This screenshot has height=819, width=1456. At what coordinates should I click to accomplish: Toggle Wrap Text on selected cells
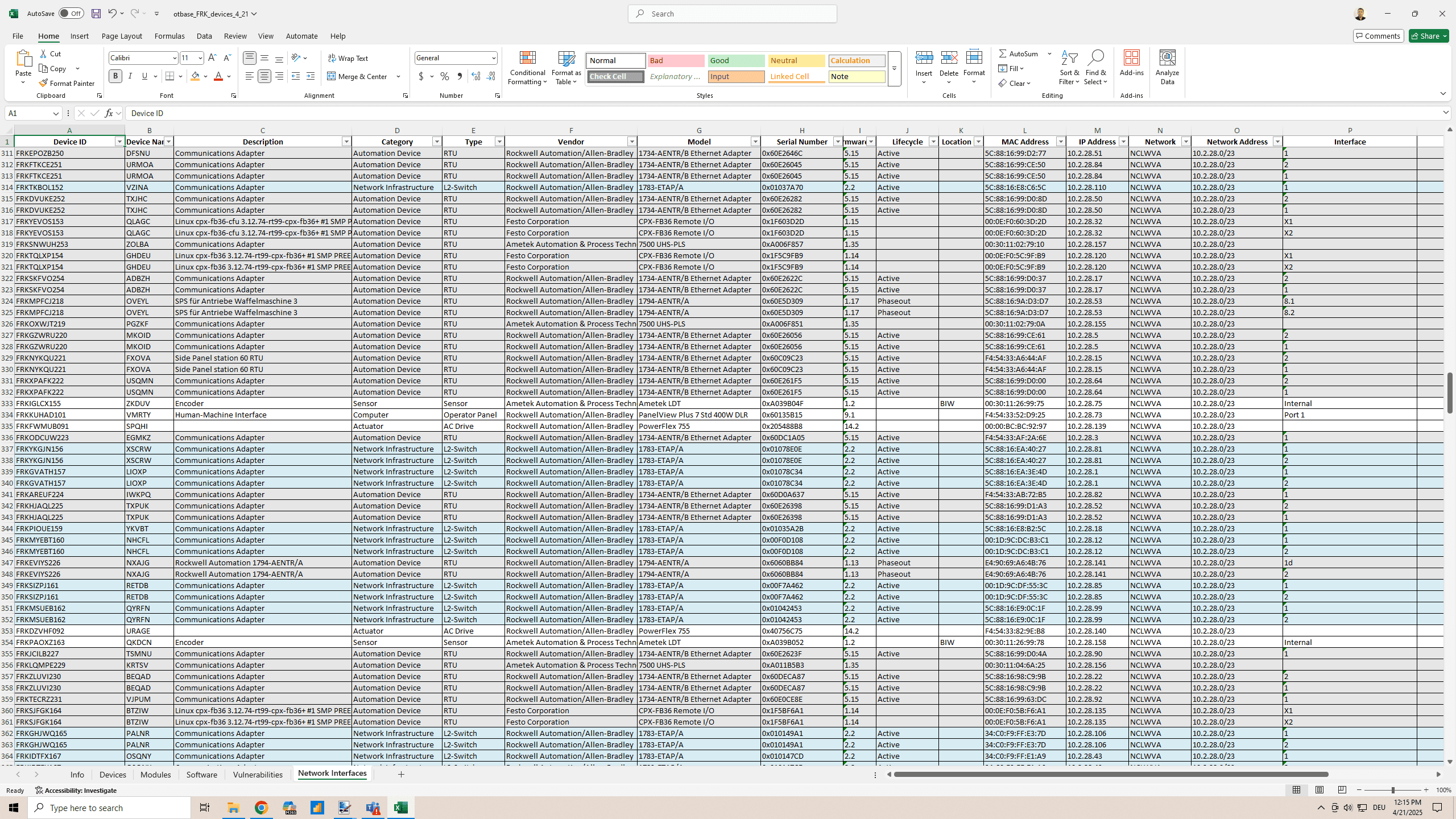pos(348,58)
